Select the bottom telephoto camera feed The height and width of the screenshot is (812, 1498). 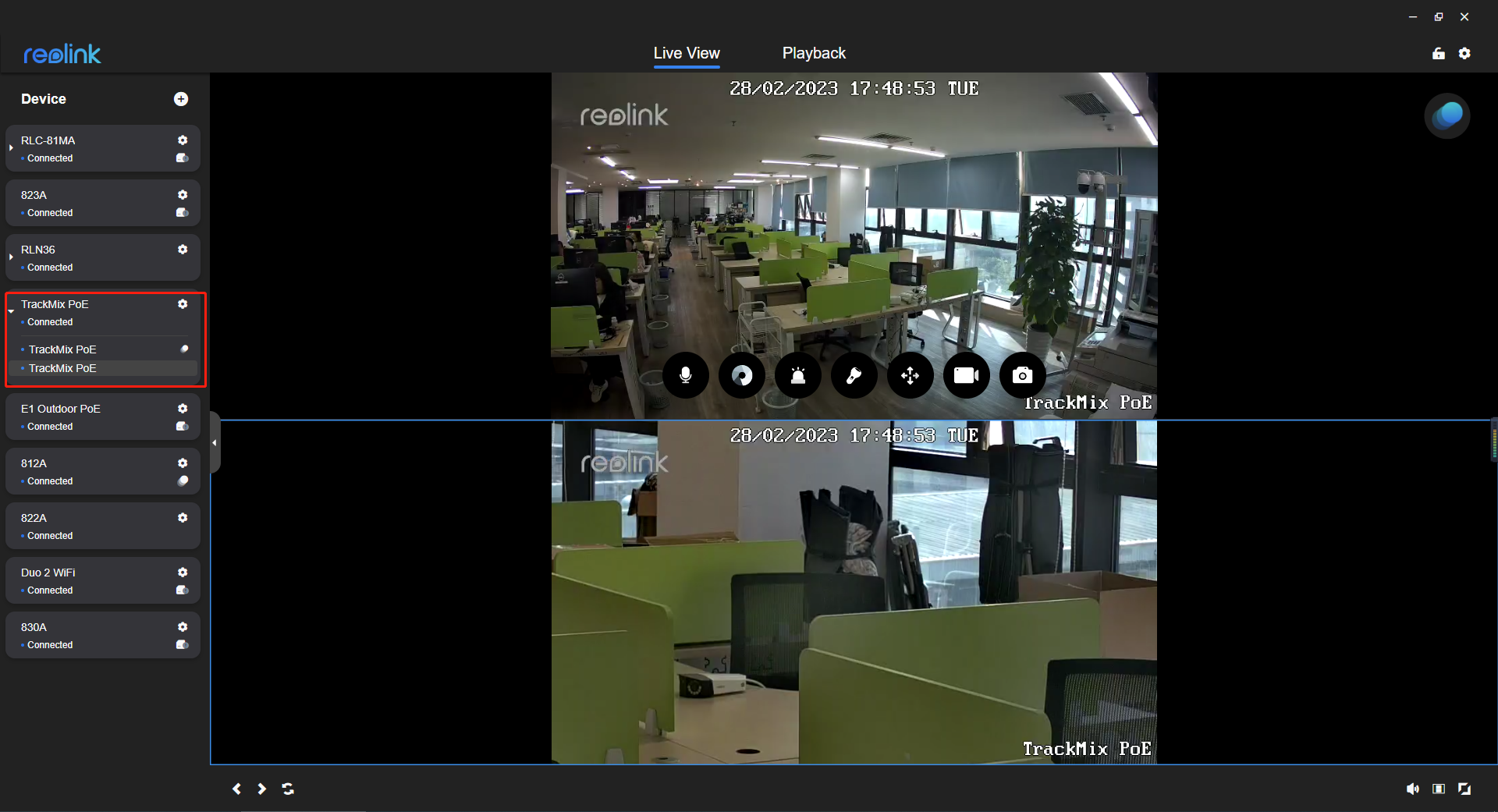[x=854, y=592]
